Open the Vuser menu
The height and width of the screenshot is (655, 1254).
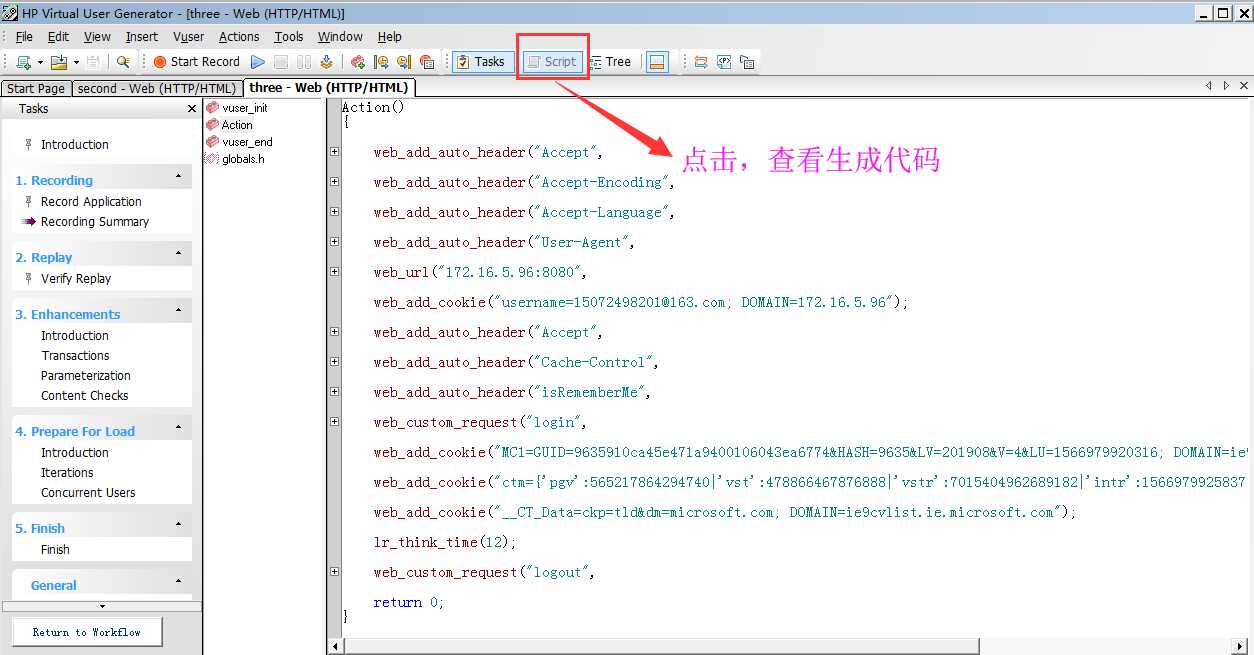[188, 37]
